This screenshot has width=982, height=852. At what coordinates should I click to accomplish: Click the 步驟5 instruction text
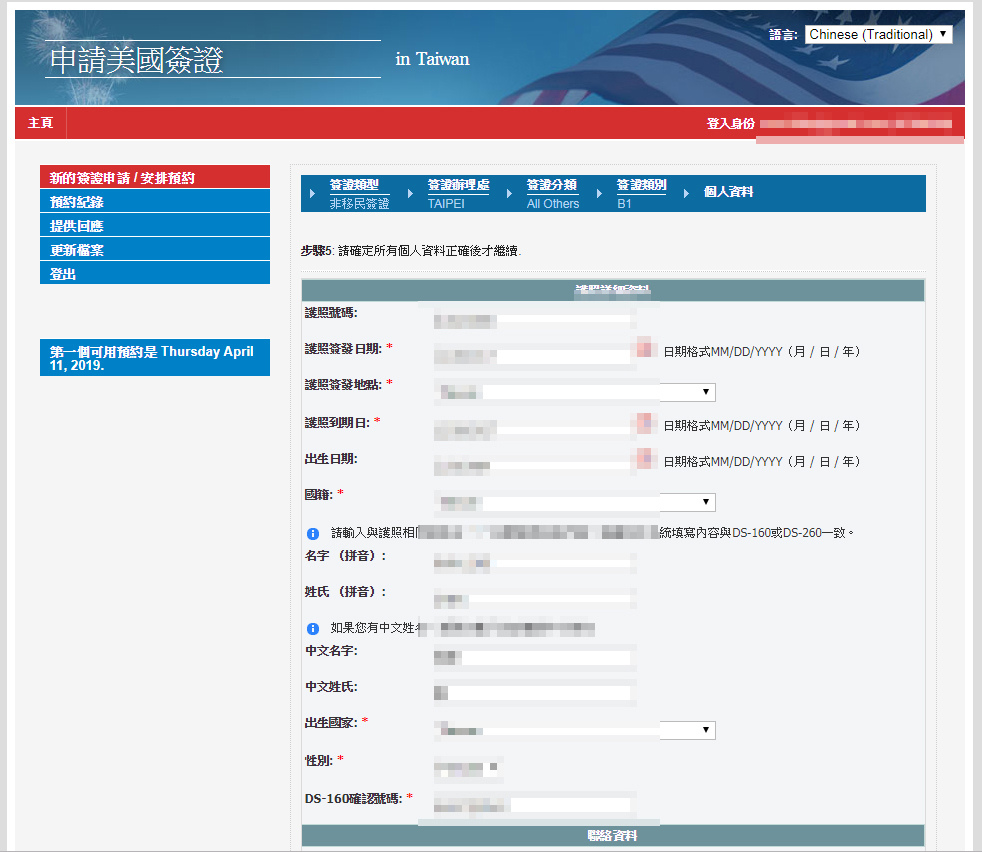coord(410,251)
